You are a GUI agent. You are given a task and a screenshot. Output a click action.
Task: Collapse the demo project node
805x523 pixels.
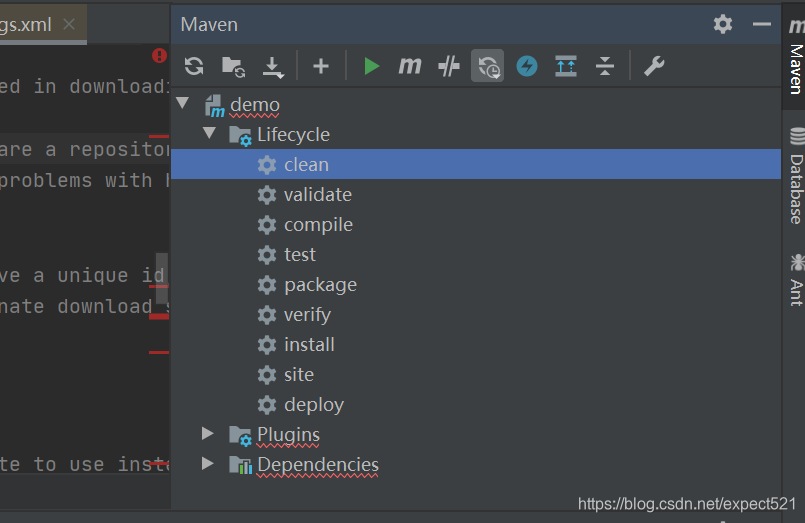click(x=183, y=103)
